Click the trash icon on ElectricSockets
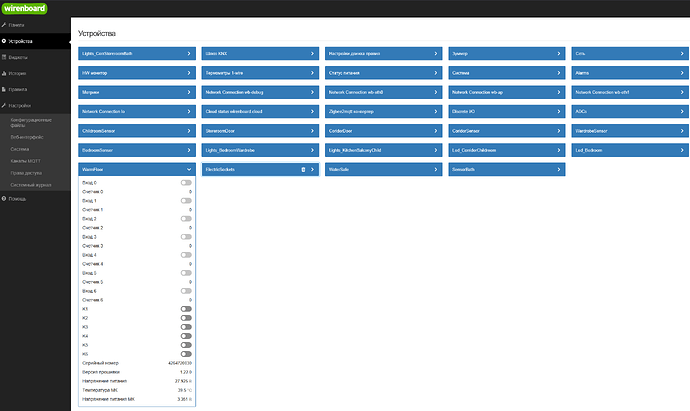The width and height of the screenshot is (690, 411). (304, 170)
